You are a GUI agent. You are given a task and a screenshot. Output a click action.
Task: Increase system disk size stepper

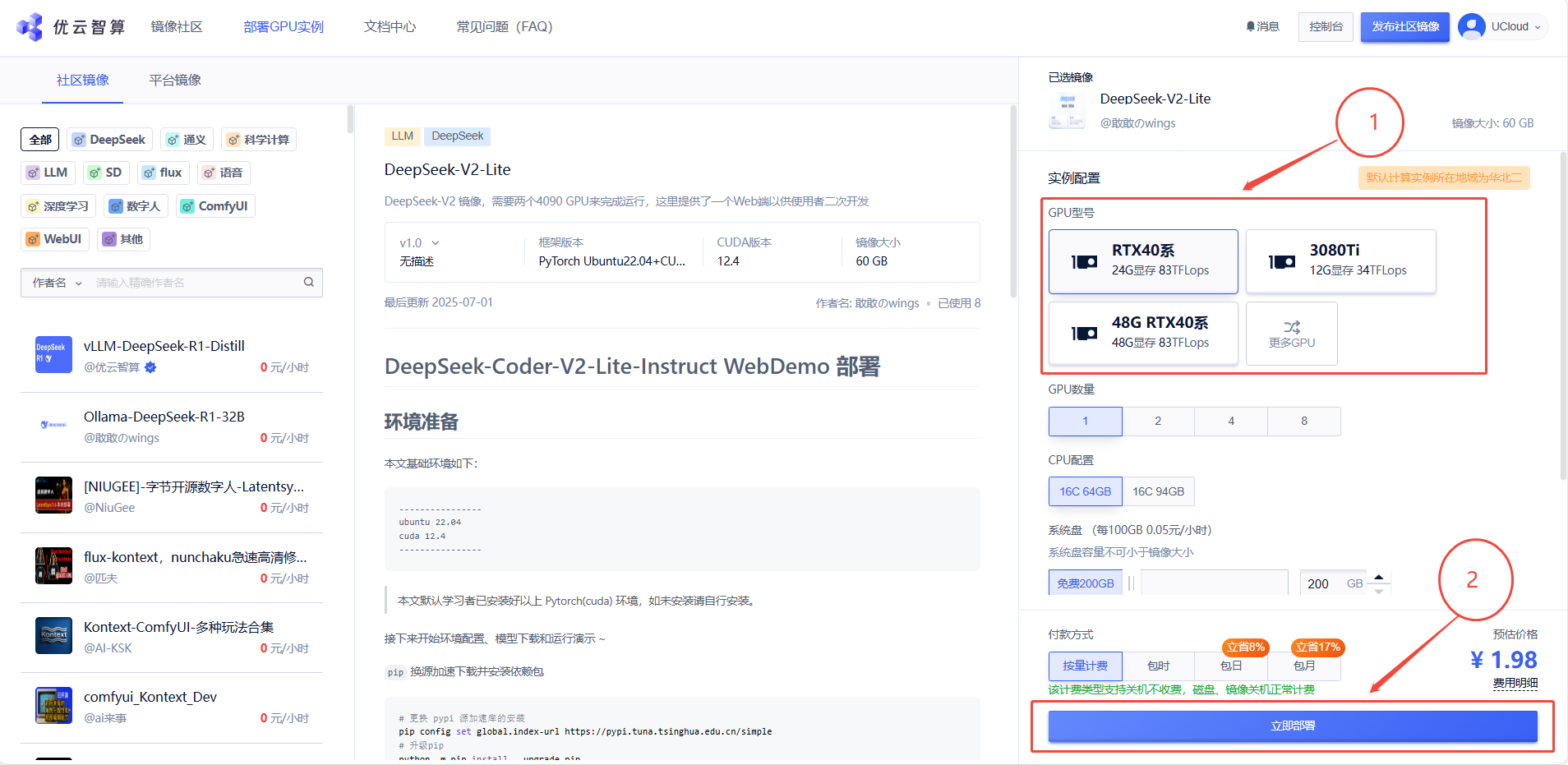pyautogui.click(x=1379, y=576)
